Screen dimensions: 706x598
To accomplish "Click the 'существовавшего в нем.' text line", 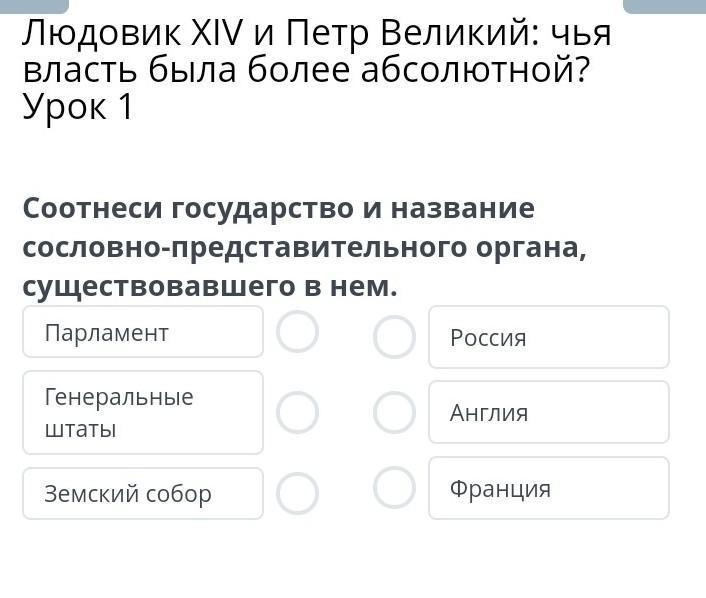I will [x=210, y=286].
